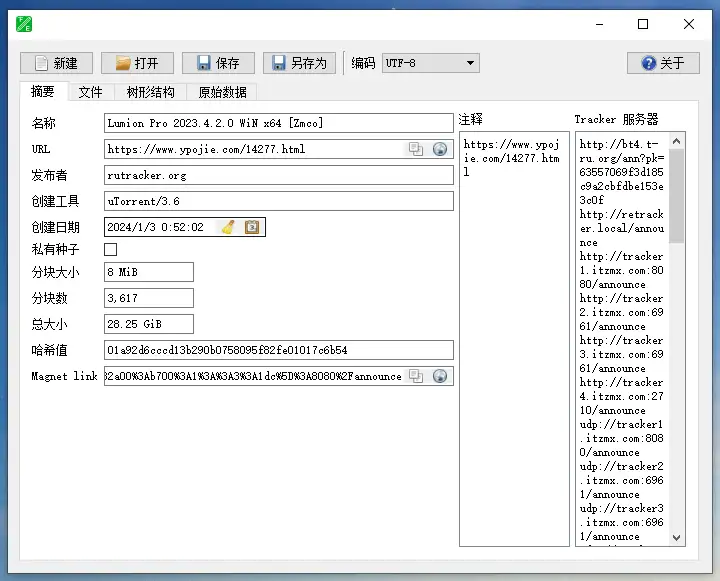The width and height of the screenshot is (720, 581).
Task: Click the Tracker list scrollbar up arrow
Action: tap(677, 142)
